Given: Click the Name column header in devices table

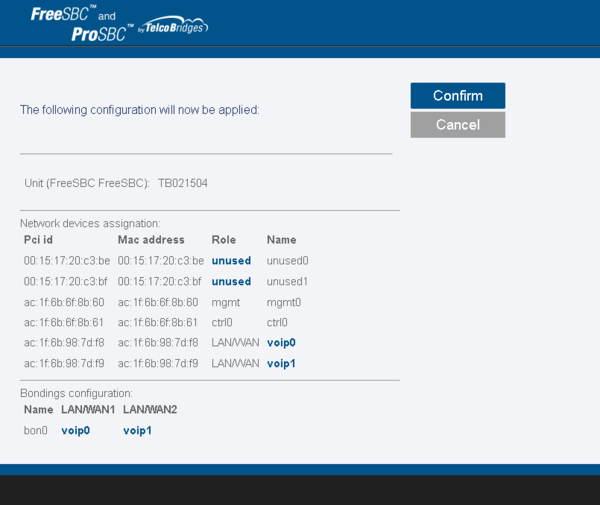Looking at the screenshot, I should pos(282,240).
